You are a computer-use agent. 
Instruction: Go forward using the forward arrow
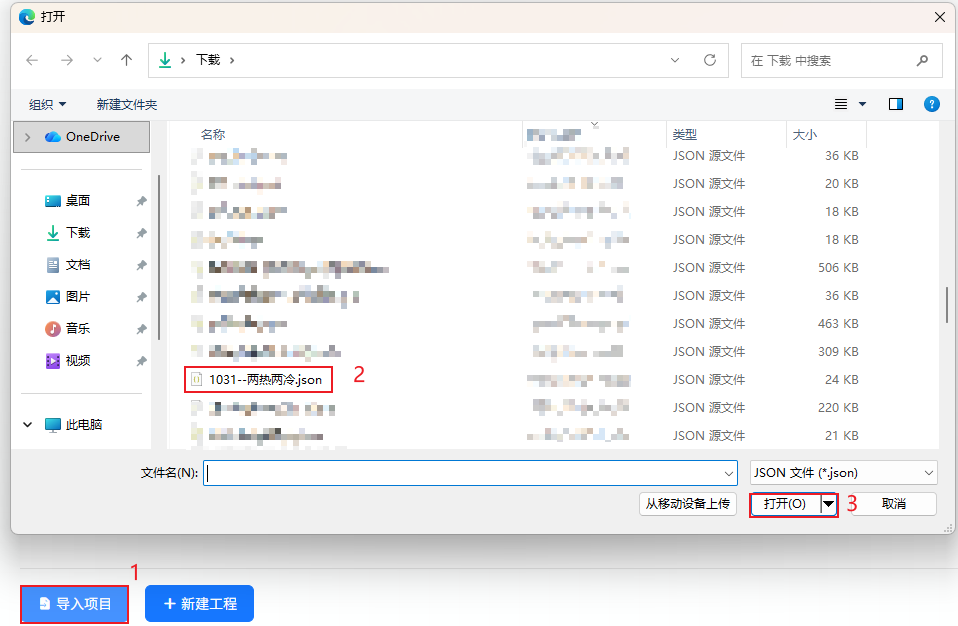tap(67, 60)
